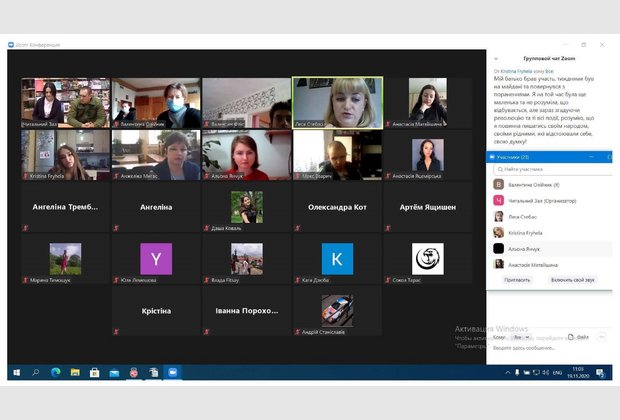
Task: Click the Windows Start button
Action: (16, 372)
